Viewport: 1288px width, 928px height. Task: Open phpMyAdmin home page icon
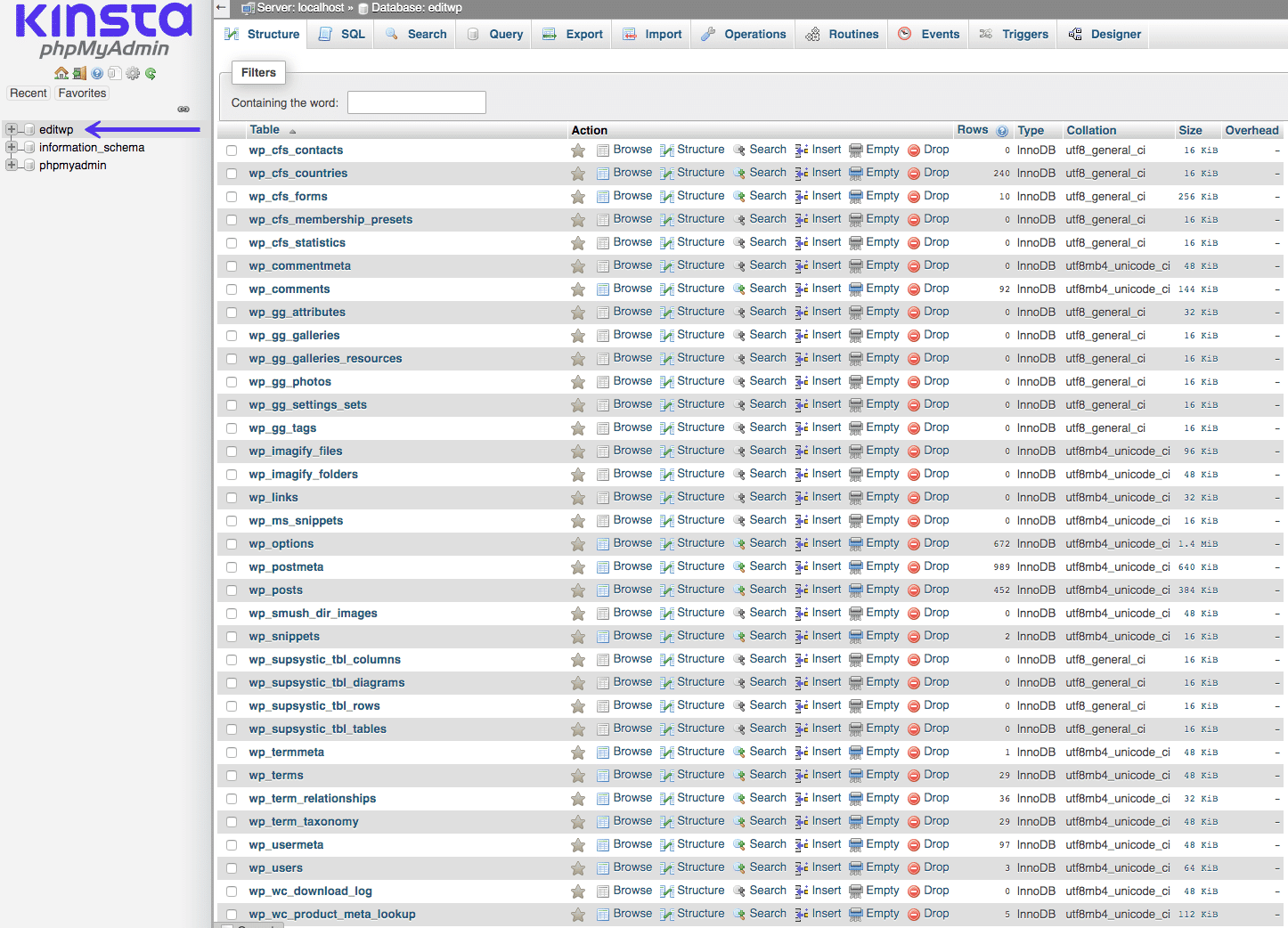tap(61, 73)
